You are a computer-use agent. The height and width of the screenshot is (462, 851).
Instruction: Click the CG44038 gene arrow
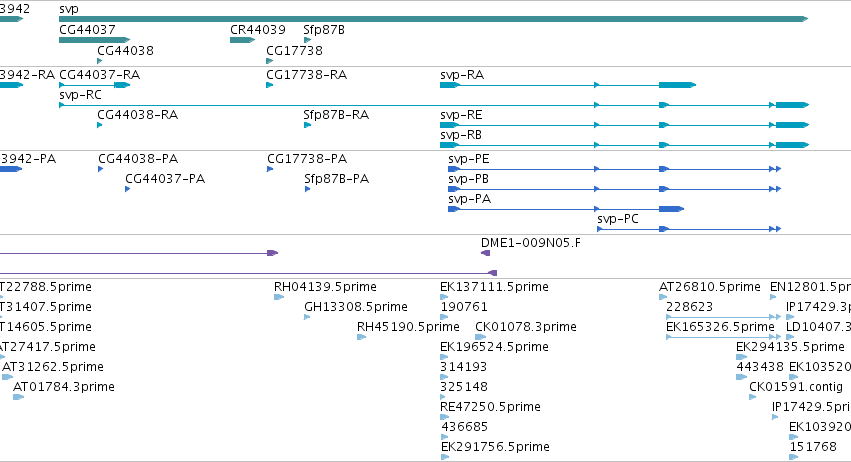(x=99, y=61)
